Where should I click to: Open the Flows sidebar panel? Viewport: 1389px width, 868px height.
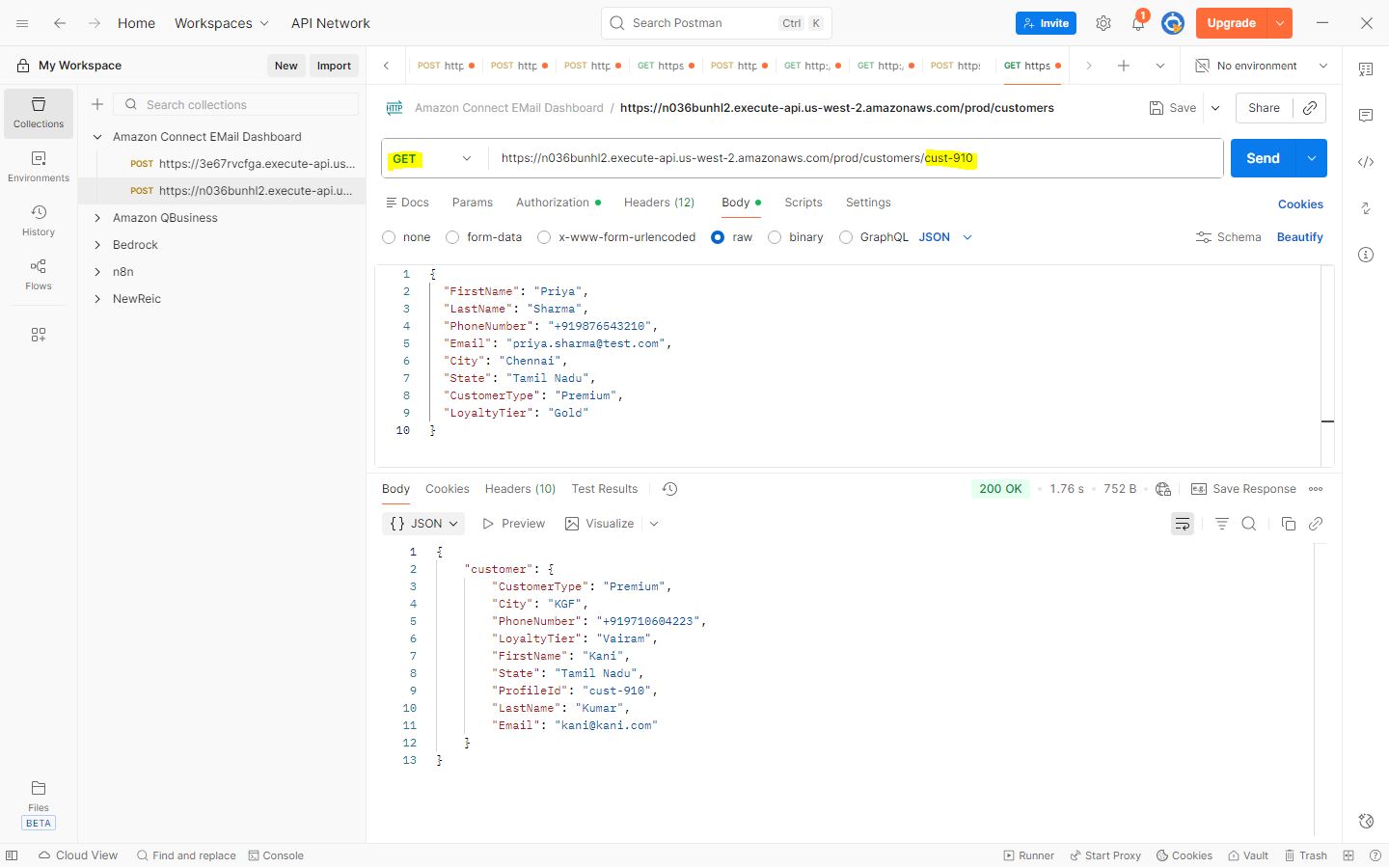pyautogui.click(x=39, y=274)
